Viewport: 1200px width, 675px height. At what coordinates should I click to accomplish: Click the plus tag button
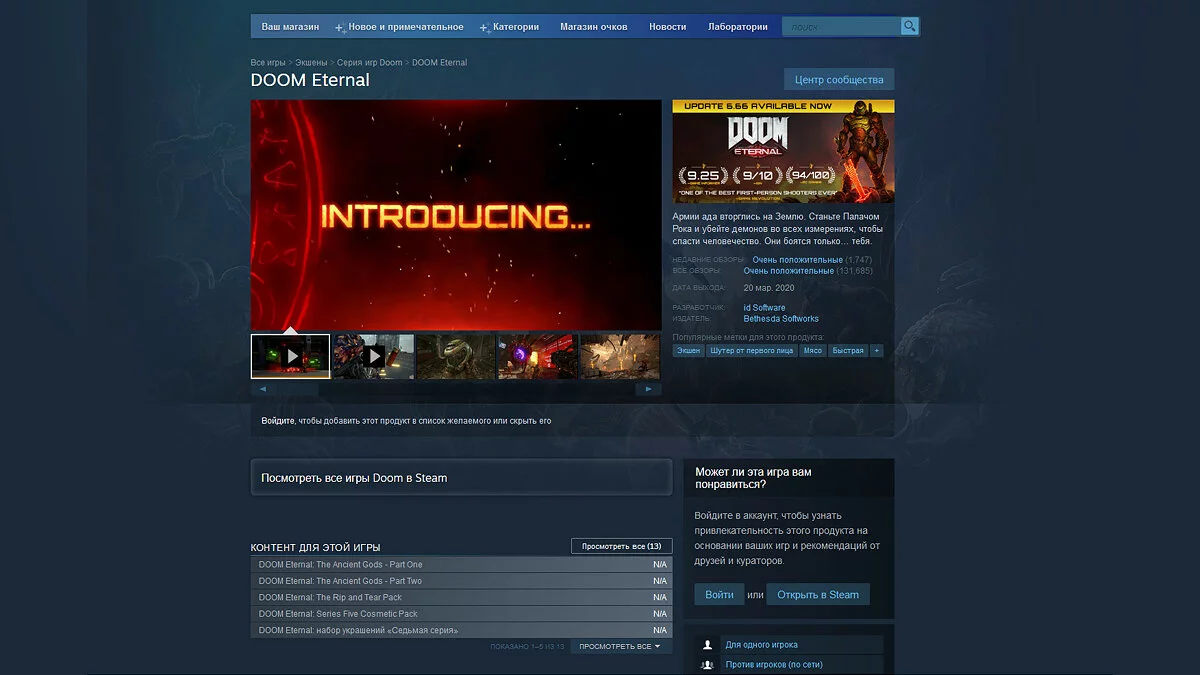point(876,351)
